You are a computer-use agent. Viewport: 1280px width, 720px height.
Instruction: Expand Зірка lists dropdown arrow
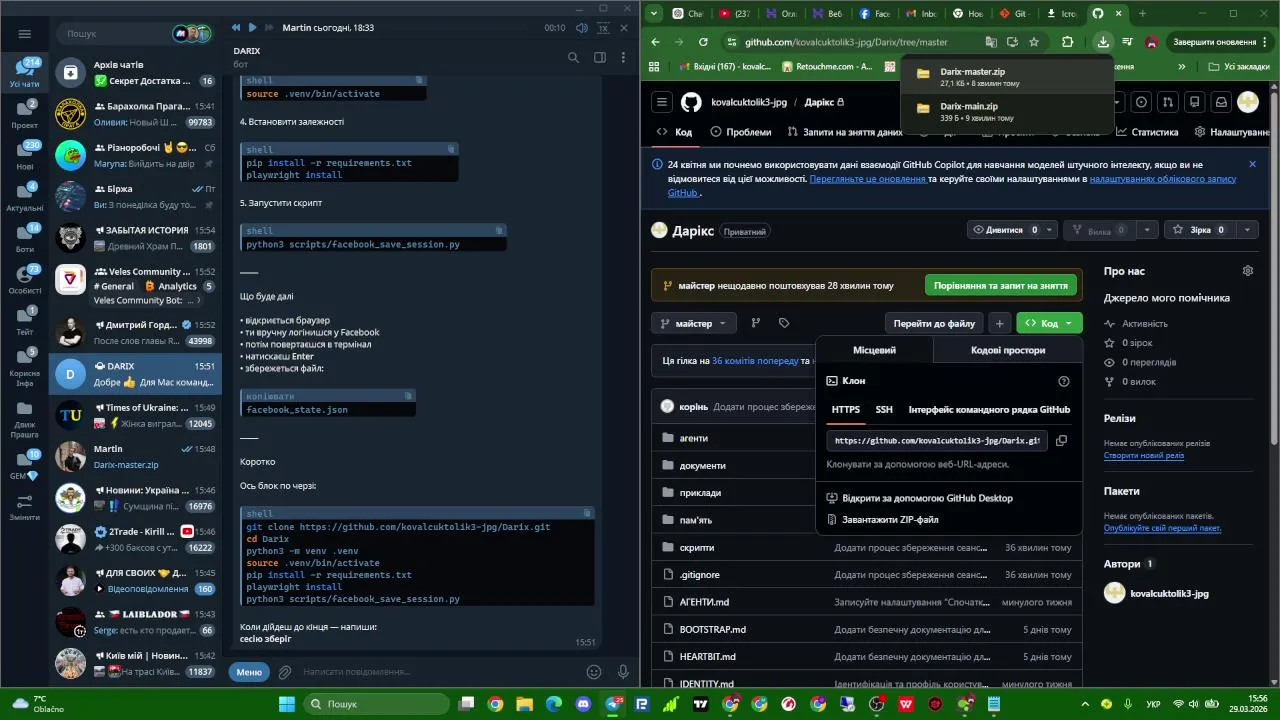[1247, 230]
